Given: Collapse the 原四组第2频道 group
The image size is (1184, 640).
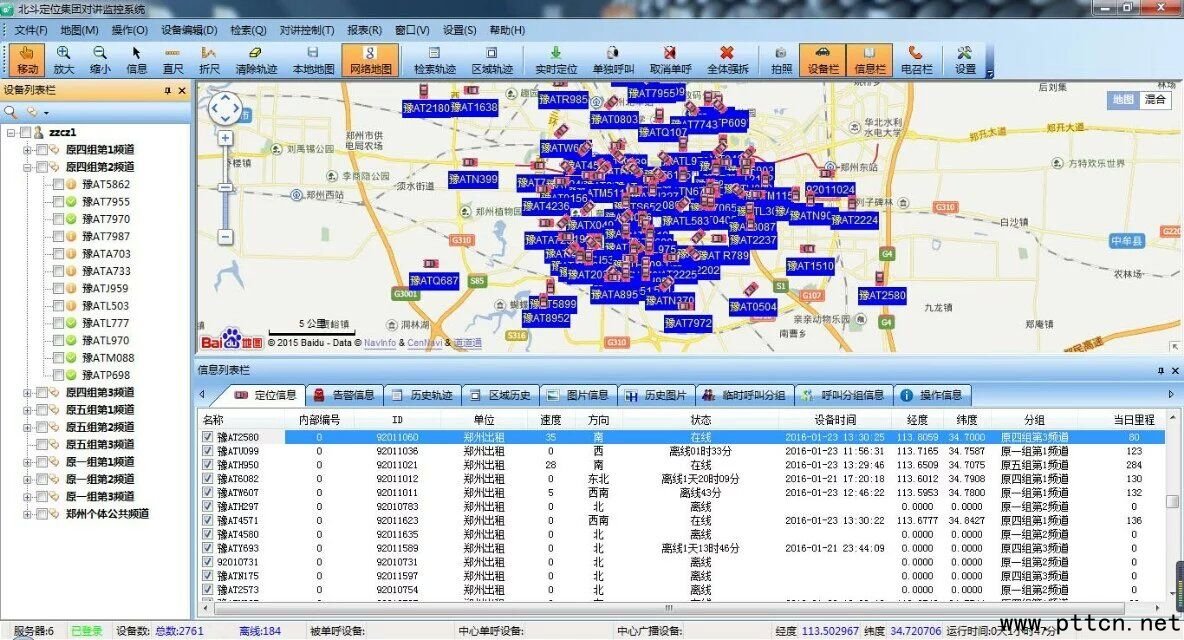Looking at the screenshot, I should [x=27, y=167].
